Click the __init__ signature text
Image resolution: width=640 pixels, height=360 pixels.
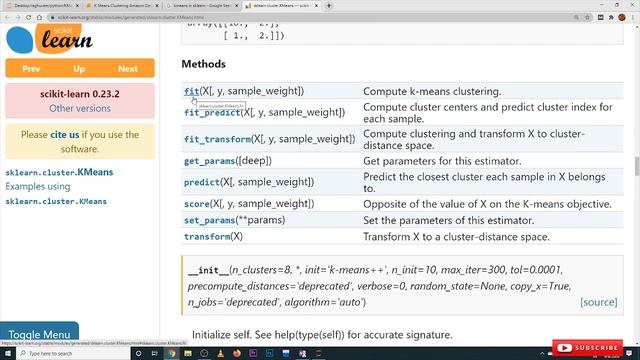[x=379, y=286]
